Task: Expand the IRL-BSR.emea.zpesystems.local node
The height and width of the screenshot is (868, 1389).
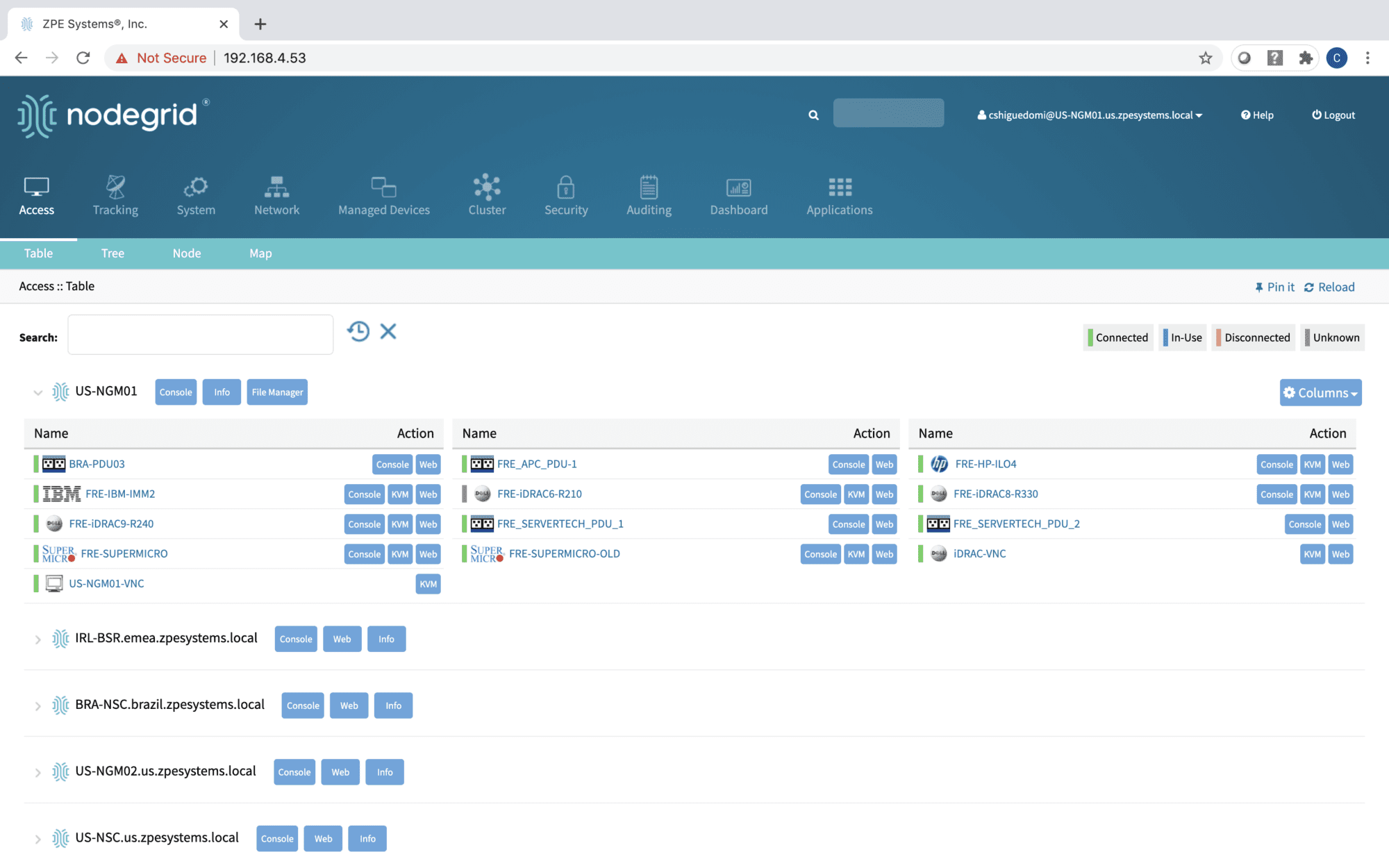Action: tap(38, 640)
